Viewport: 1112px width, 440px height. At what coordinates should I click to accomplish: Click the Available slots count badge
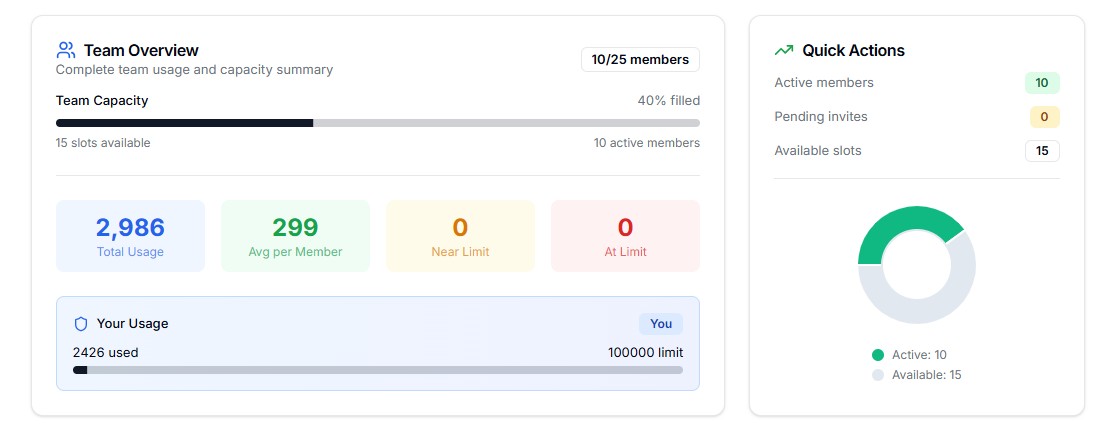coord(1041,151)
